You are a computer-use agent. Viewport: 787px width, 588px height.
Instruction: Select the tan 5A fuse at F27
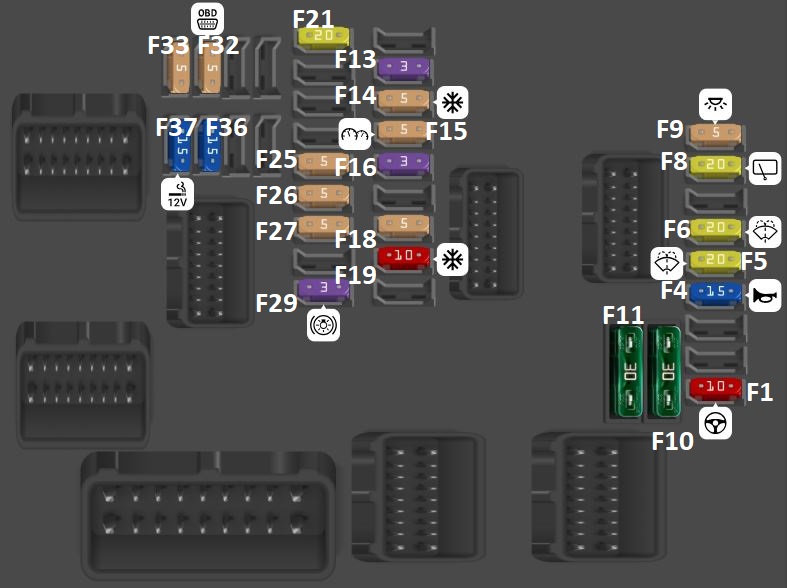[323, 225]
